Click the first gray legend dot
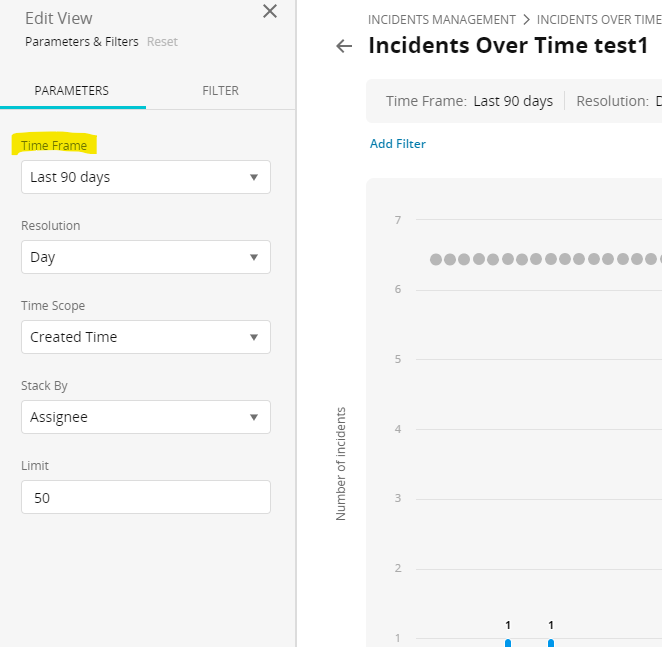This screenshot has height=647, width=662. coord(436,259)
